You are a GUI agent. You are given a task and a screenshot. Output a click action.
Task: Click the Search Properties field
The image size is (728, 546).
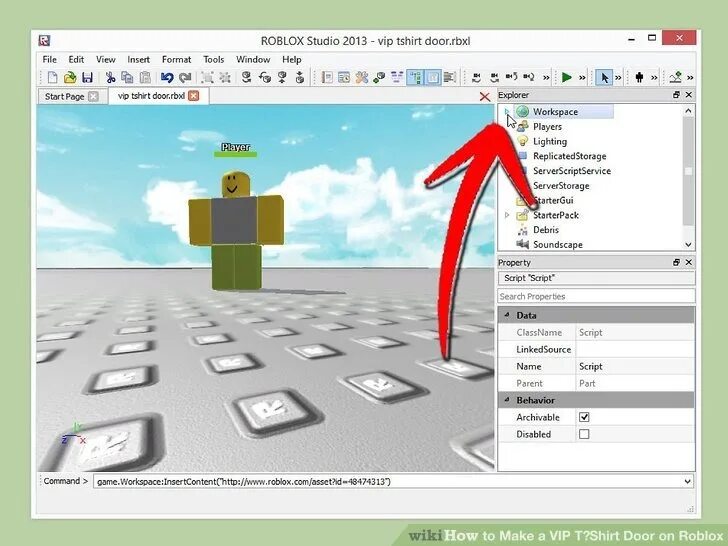[x=596, y=296]
